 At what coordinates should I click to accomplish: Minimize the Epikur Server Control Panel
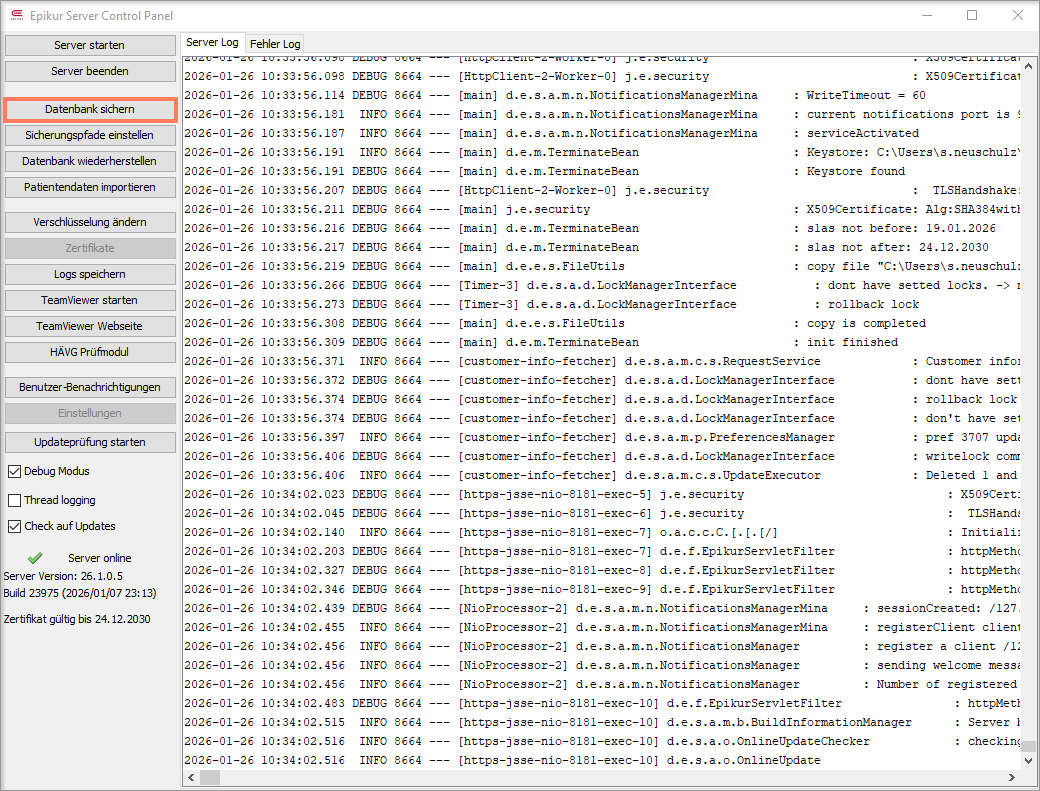927,15
